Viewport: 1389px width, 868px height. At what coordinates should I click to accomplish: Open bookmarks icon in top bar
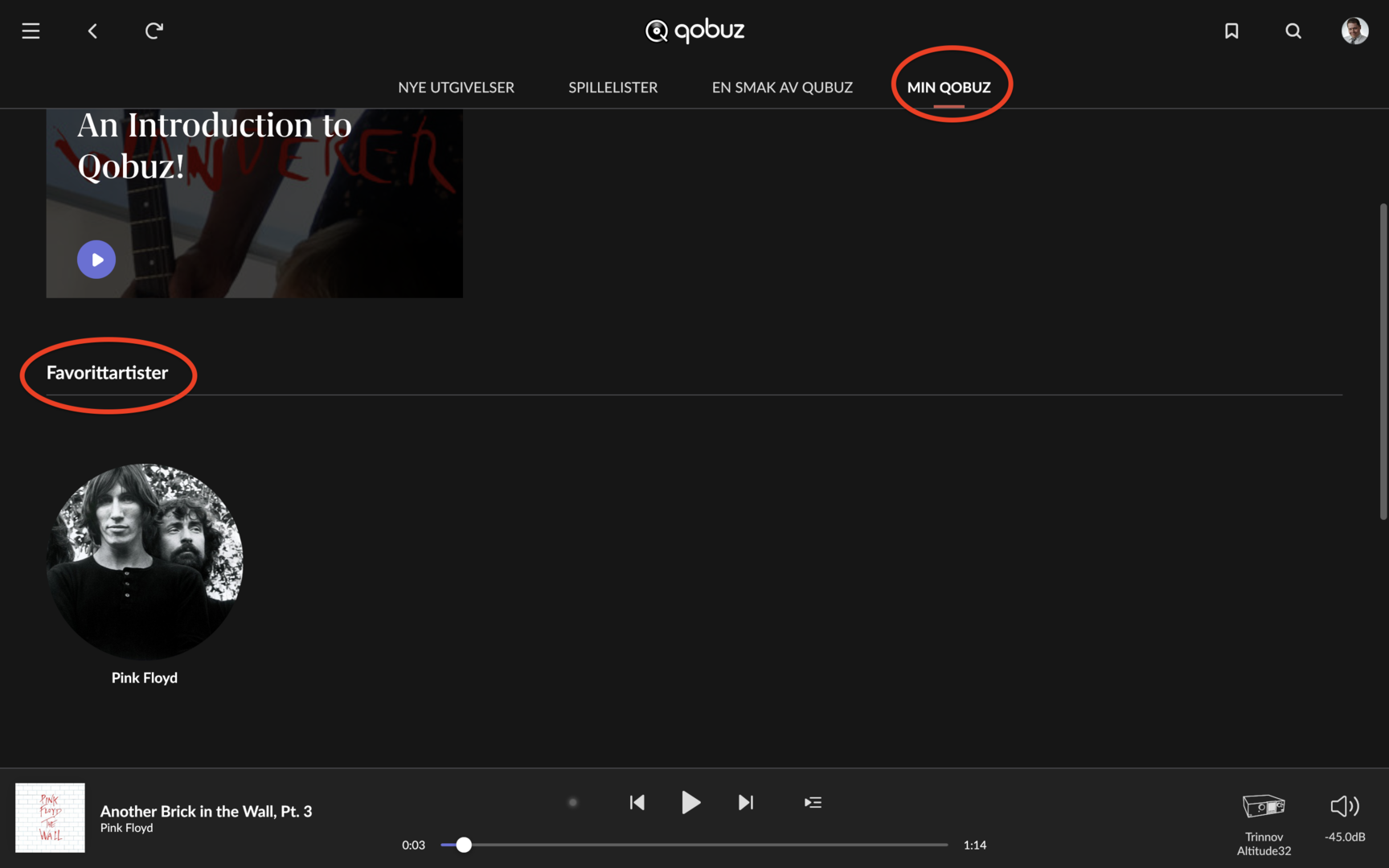(1231, 31)
